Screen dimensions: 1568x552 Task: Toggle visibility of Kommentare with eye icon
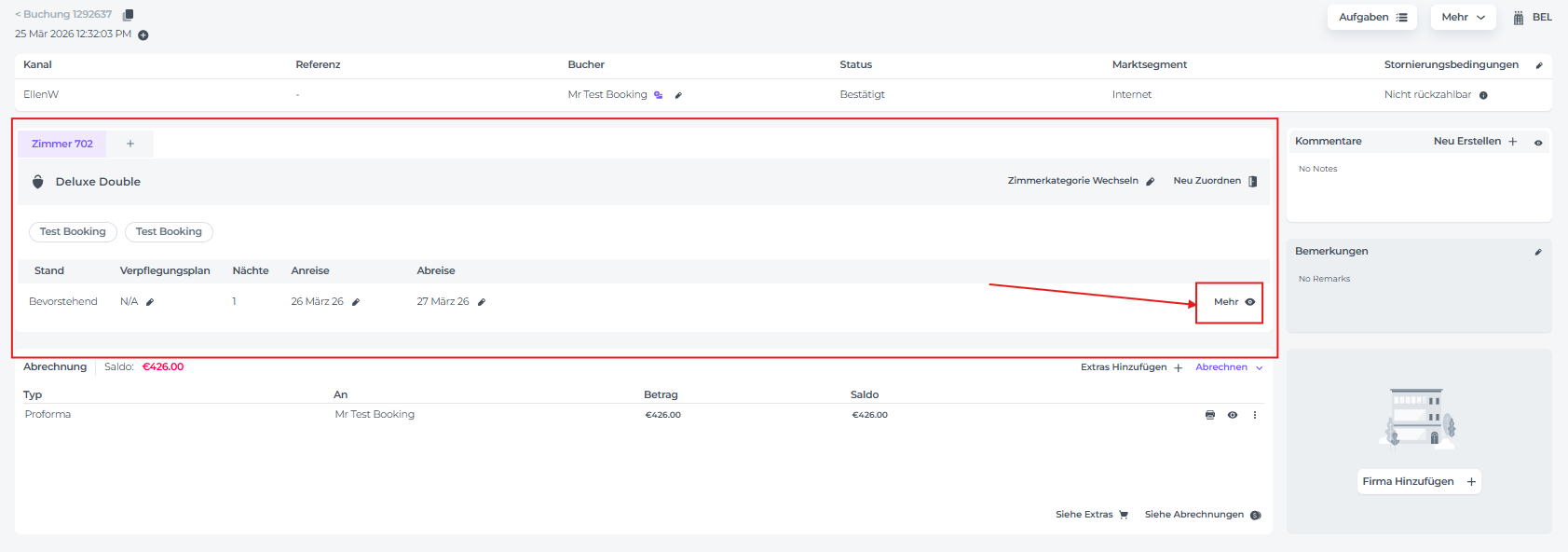[x=1538, y=143]
